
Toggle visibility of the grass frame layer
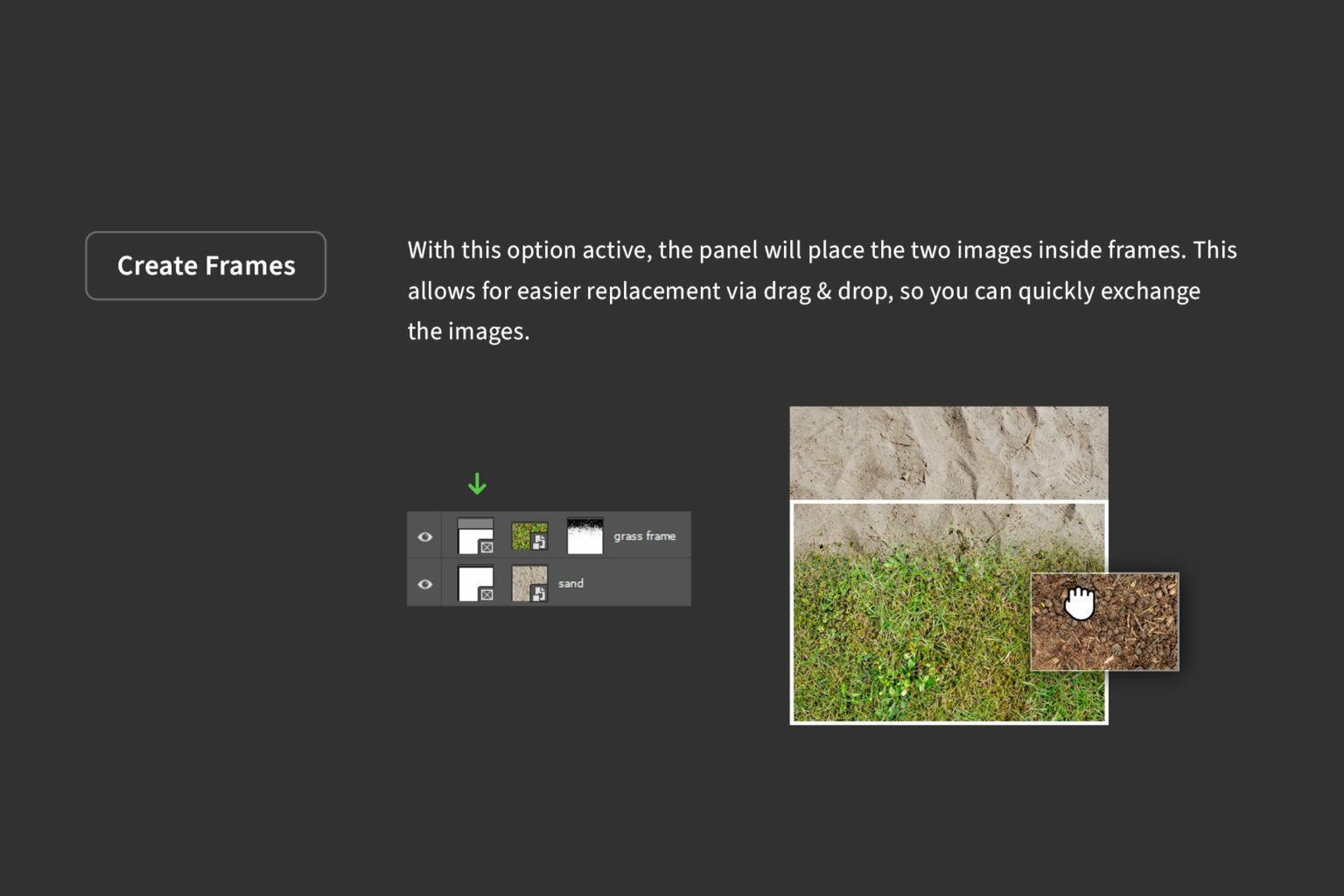pos(425,536)
